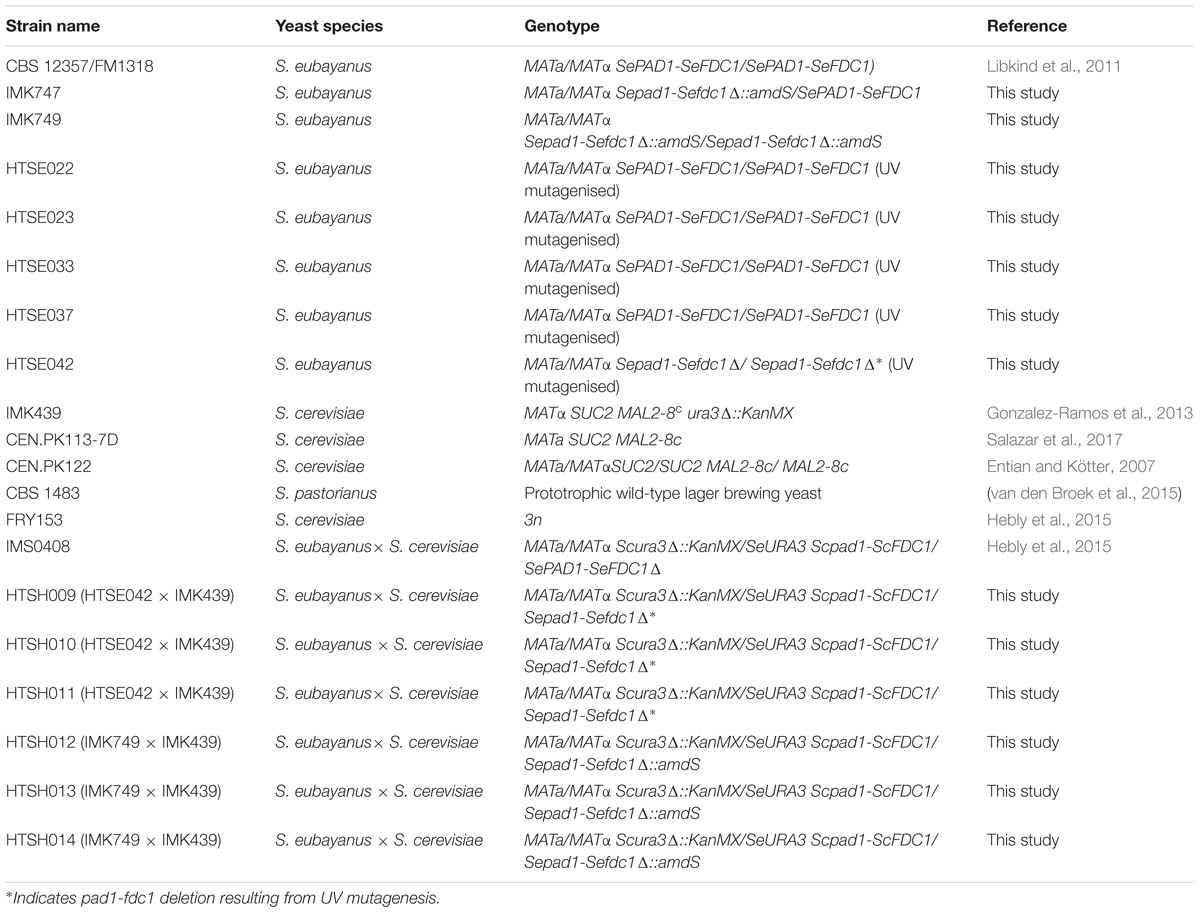Screen dimensions: 1200x913
Task: Select strain name HTSE033
Action: pyautogui.click(x=40, y=267)
